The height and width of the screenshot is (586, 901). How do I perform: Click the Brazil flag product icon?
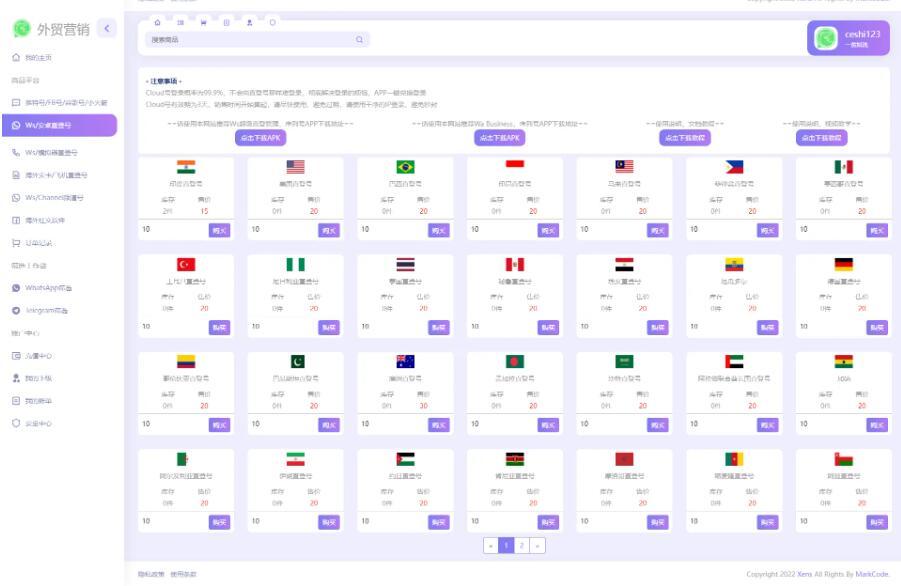405,167
